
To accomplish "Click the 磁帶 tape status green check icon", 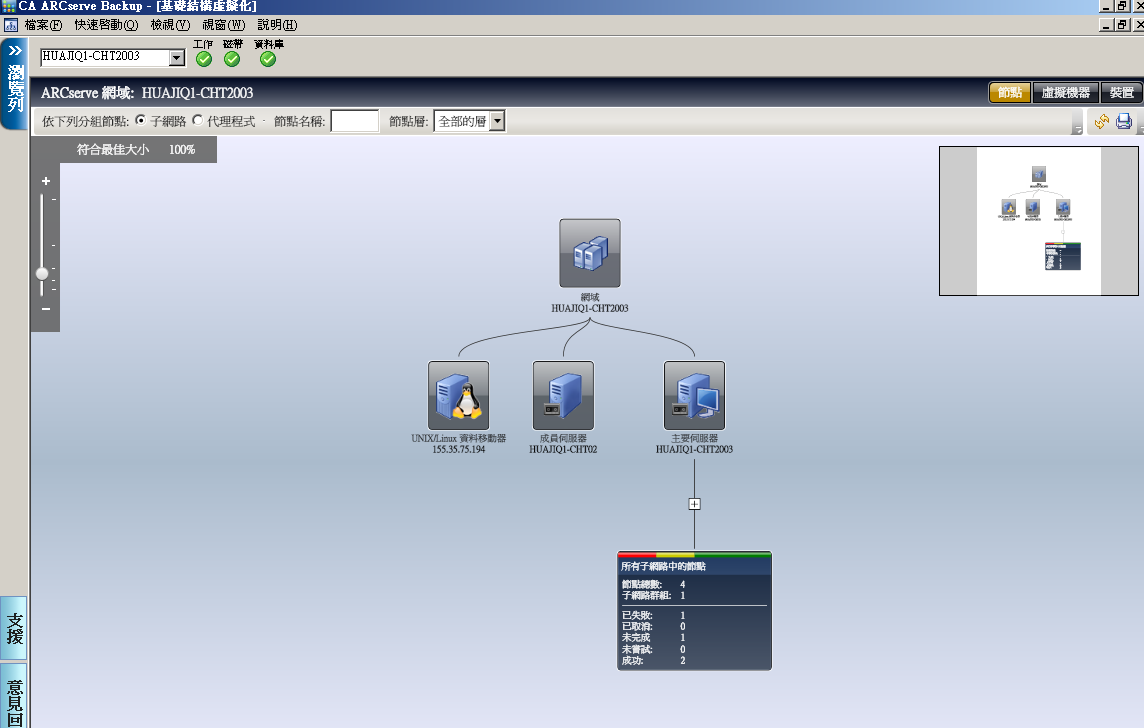I will pos(232,59).
